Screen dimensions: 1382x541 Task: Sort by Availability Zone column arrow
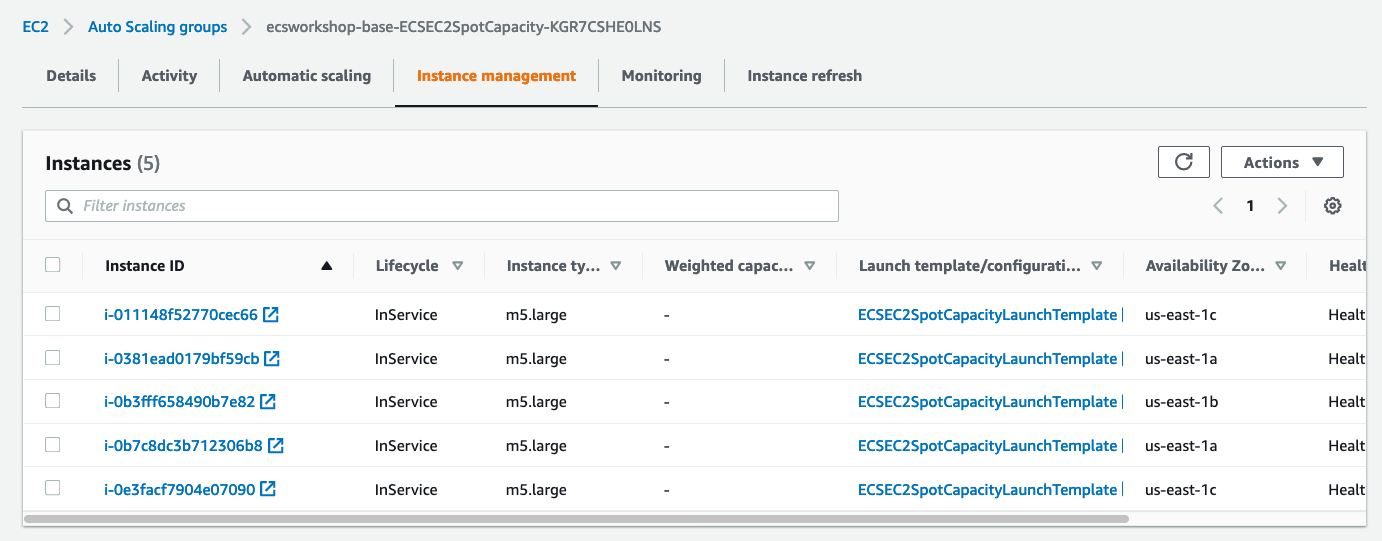click(1280, 266)
